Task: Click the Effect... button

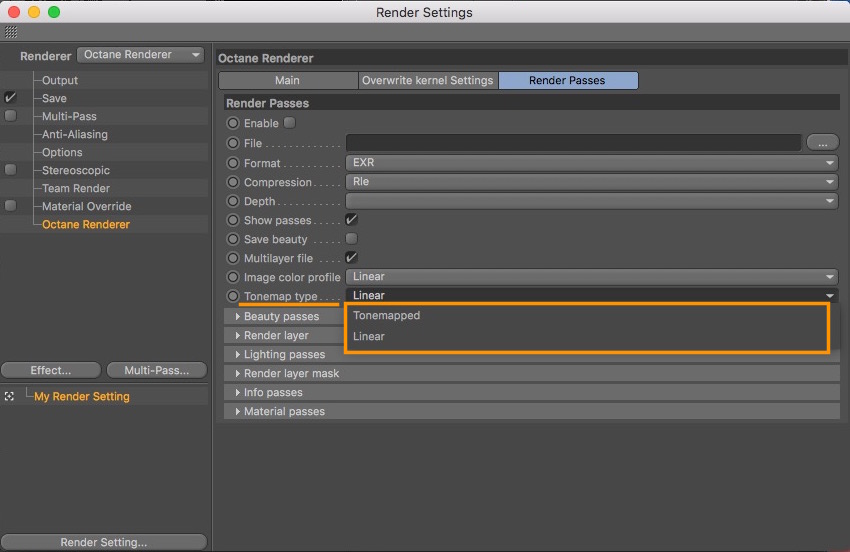Action: 51,370
